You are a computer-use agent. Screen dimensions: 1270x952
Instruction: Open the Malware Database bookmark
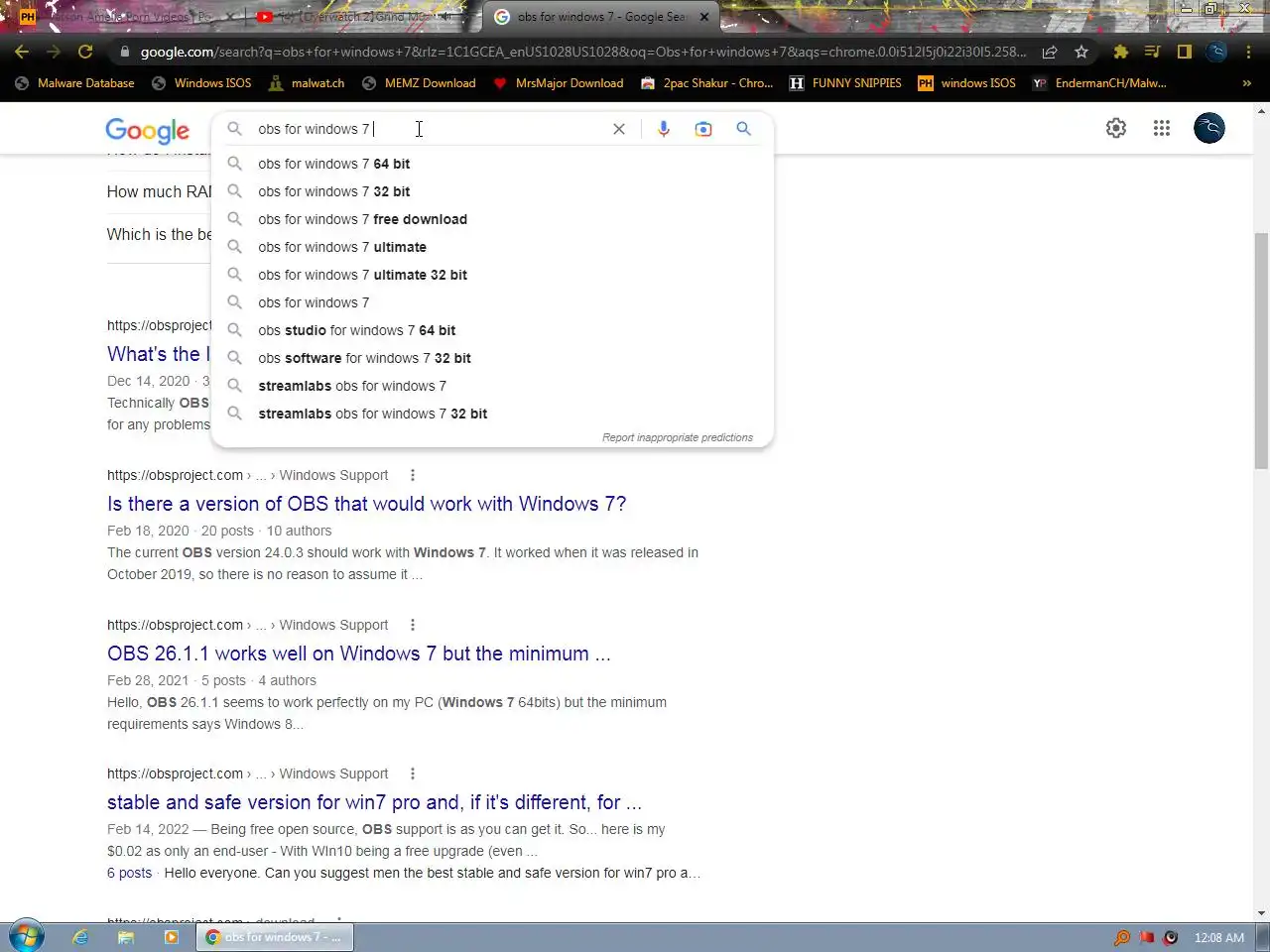[75, 83]
